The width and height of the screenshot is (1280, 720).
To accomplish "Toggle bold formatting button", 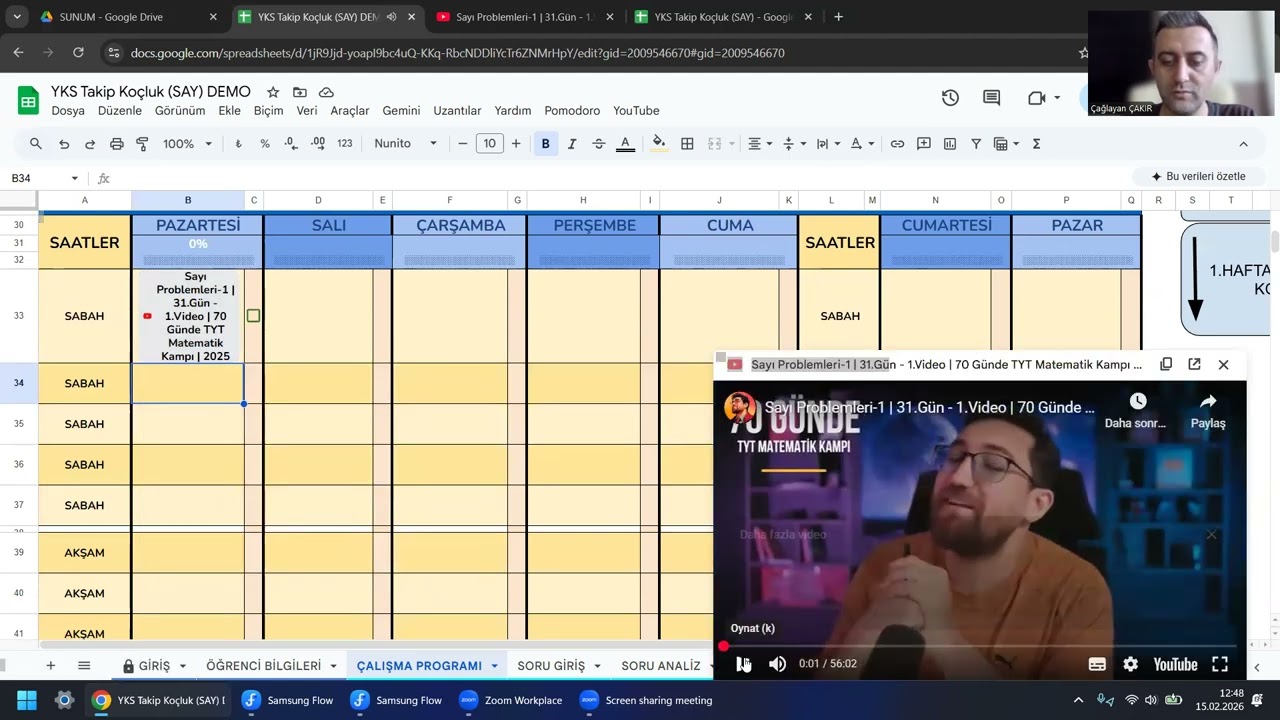I will pos(545,144).
